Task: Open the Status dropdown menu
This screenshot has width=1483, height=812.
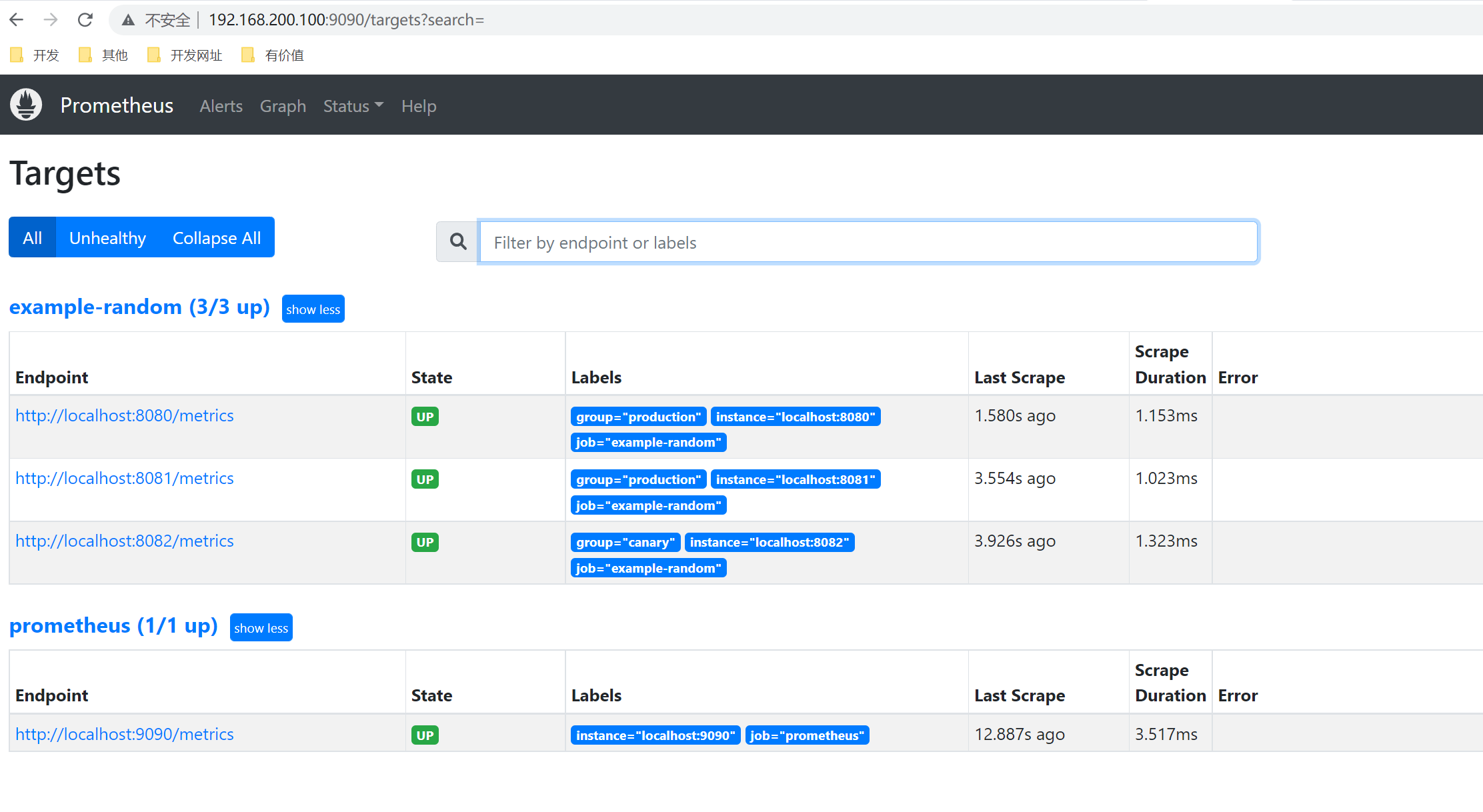Action: click(353, 106)
